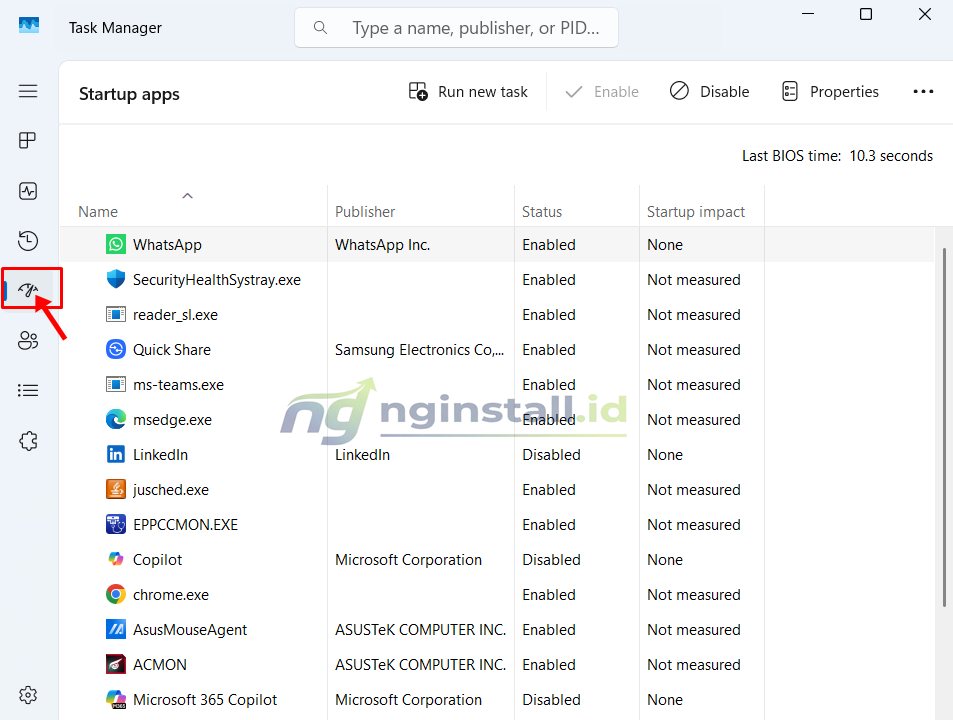The height and width of the screenshot is (720, 953).
Task: Click the Task Manager app logo
Action: tap(29, 26)
